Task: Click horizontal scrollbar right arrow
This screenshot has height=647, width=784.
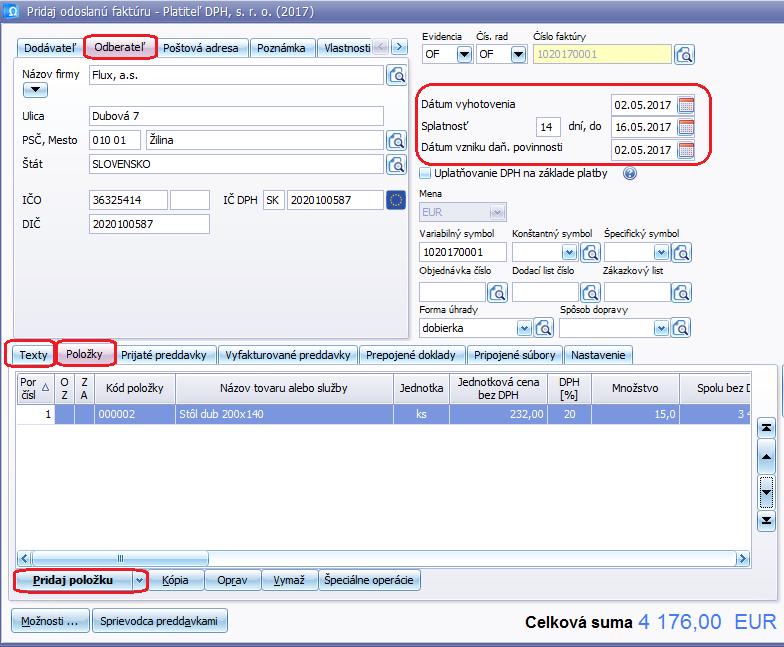Action: click(742, 558)
